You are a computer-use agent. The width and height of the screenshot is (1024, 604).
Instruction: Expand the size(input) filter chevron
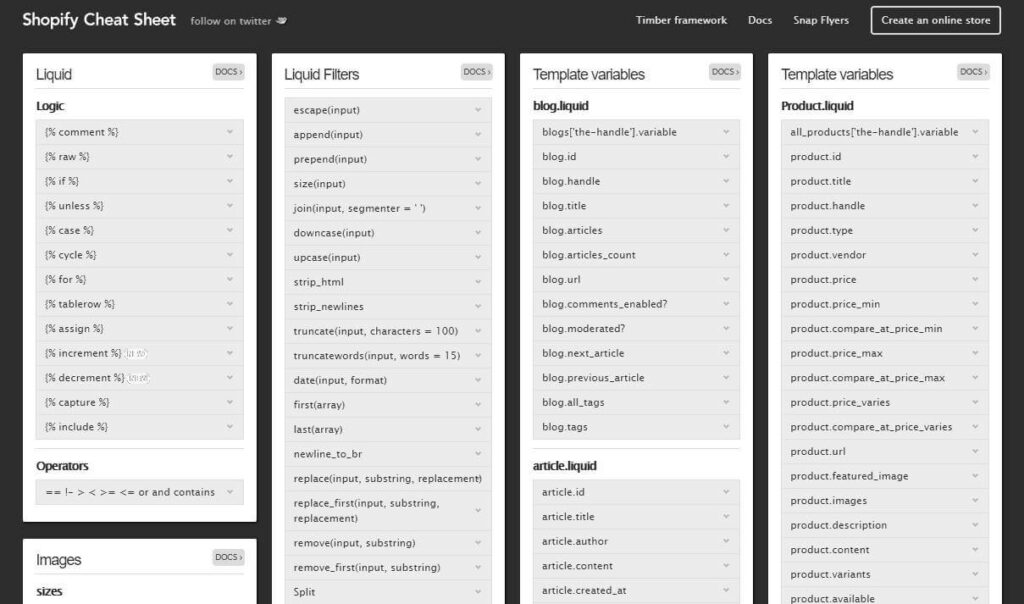(478, 184)
